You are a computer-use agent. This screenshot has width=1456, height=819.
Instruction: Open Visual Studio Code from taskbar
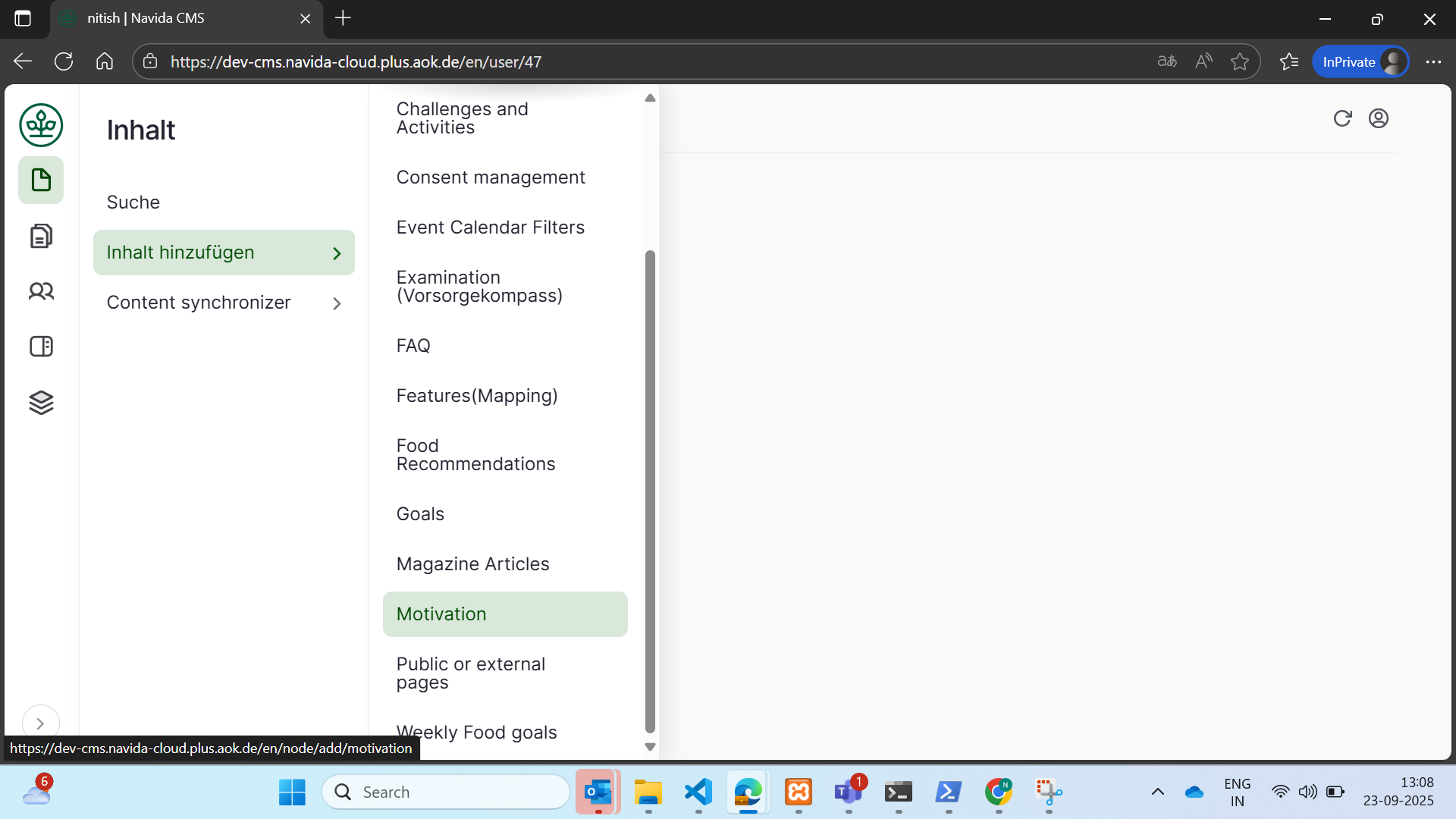(698, 792)
